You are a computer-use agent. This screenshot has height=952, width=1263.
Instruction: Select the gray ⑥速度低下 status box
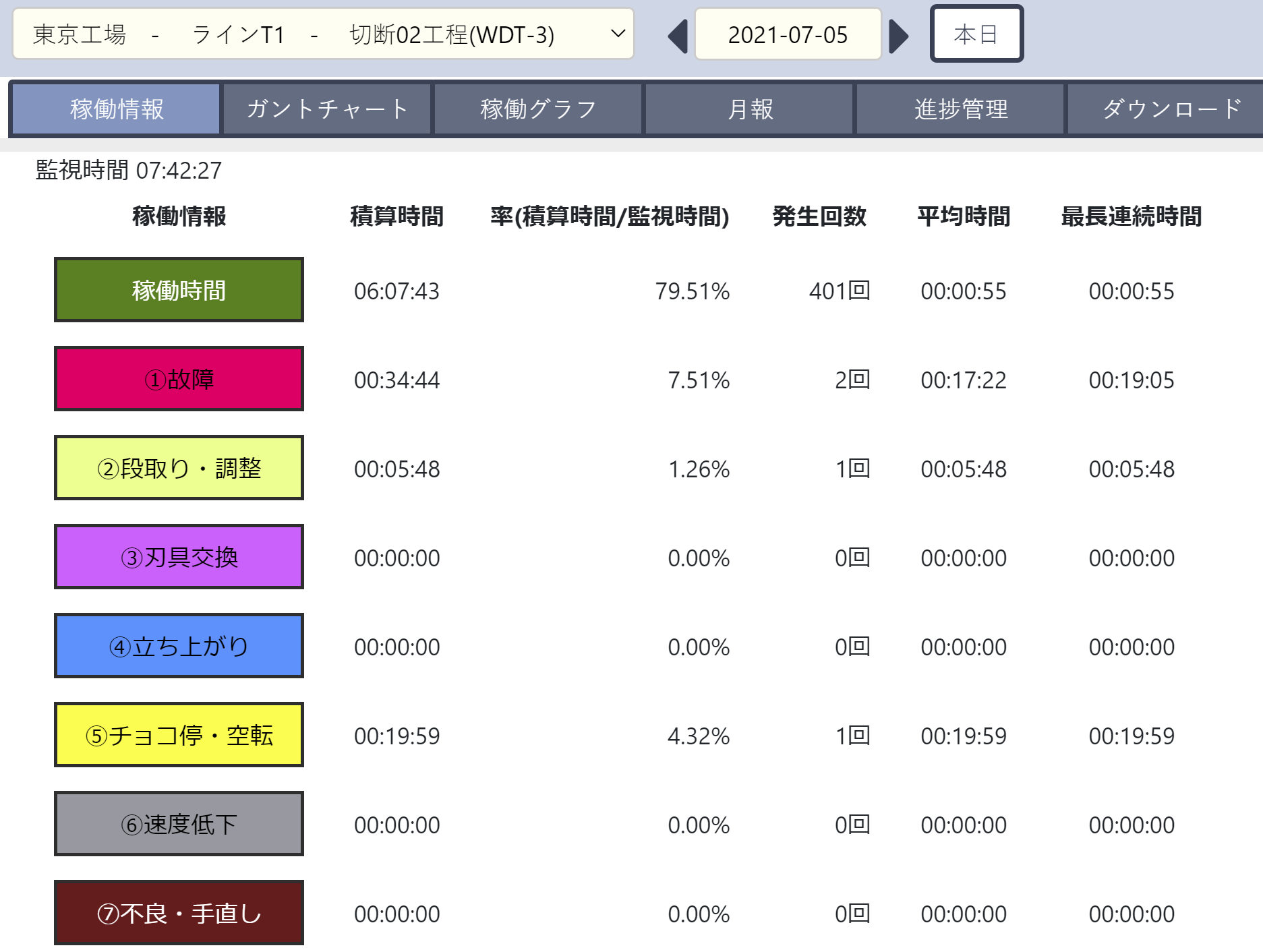point(178,823)
